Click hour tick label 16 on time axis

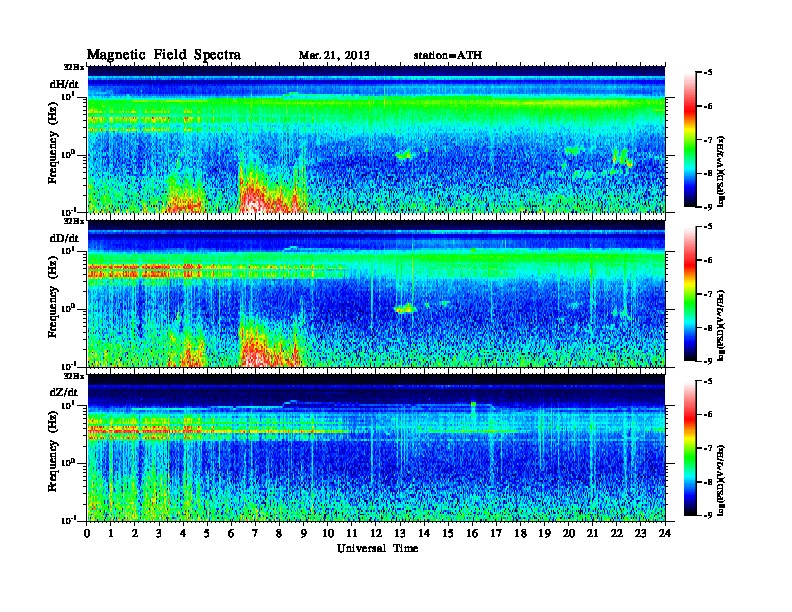point(472,533)
